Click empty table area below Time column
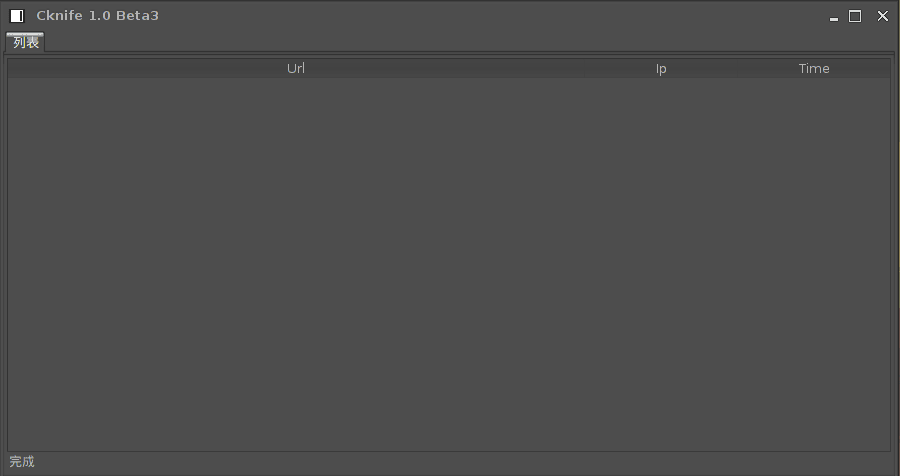 pyautogui.click(x=814, y=264)
